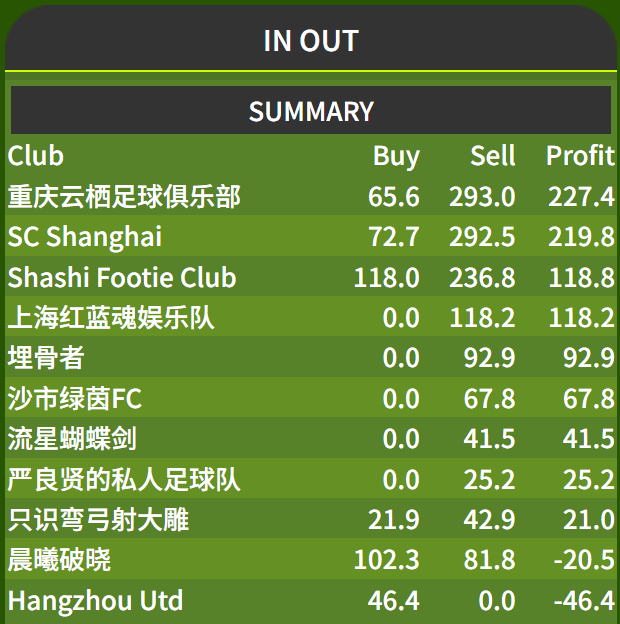Sort by the Sell column header

coord(493,155)
